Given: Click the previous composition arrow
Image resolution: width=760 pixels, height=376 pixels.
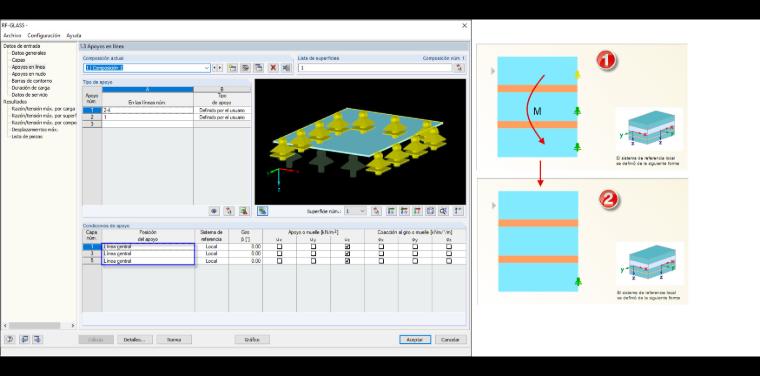Looking at the screenshot, I should (215, 68).
